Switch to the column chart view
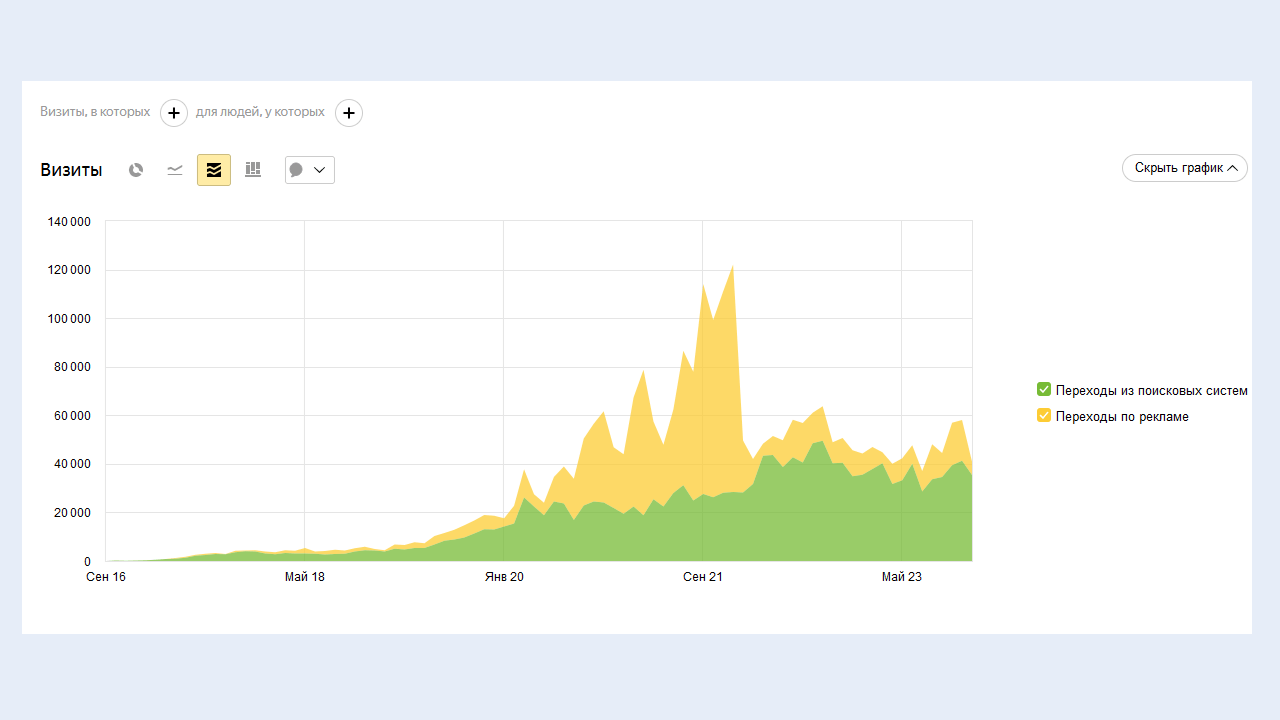Screen dimensions: 1280x720 click(x=253, y=170)
